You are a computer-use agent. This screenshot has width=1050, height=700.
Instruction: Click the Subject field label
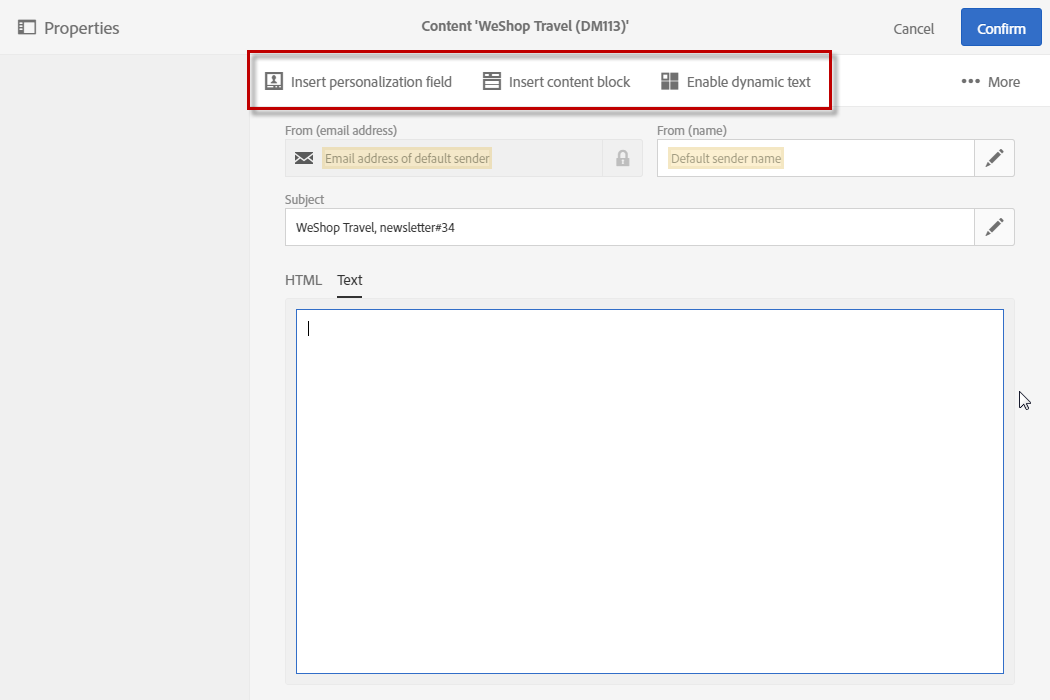[x=304, y=199]
